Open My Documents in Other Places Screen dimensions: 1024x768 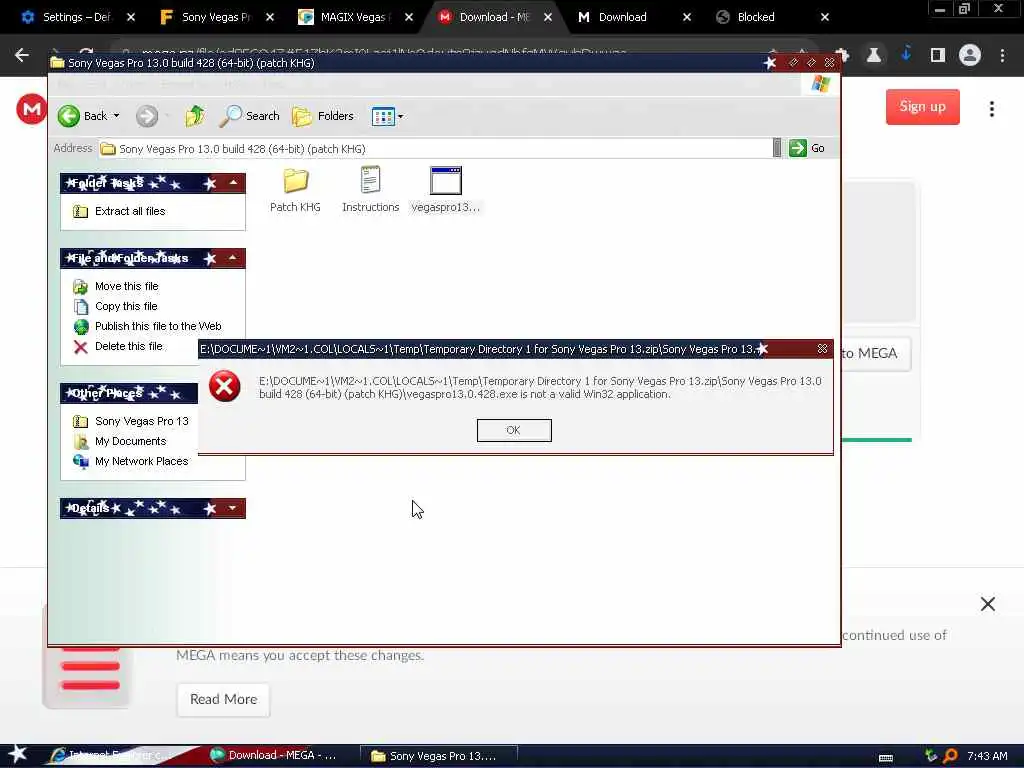click(131, 441)
